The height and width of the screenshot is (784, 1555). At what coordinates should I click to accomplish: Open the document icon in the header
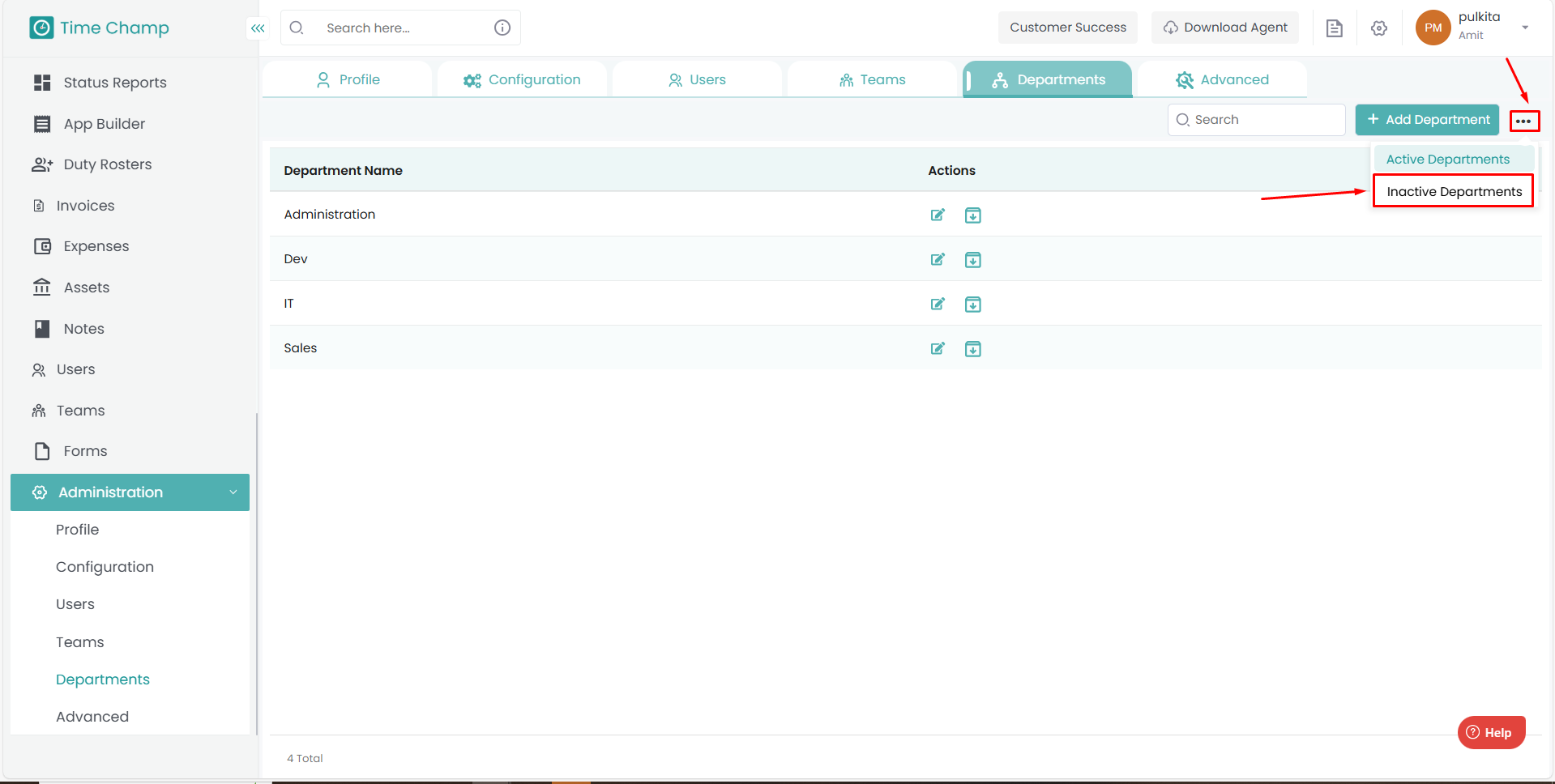1334,28
